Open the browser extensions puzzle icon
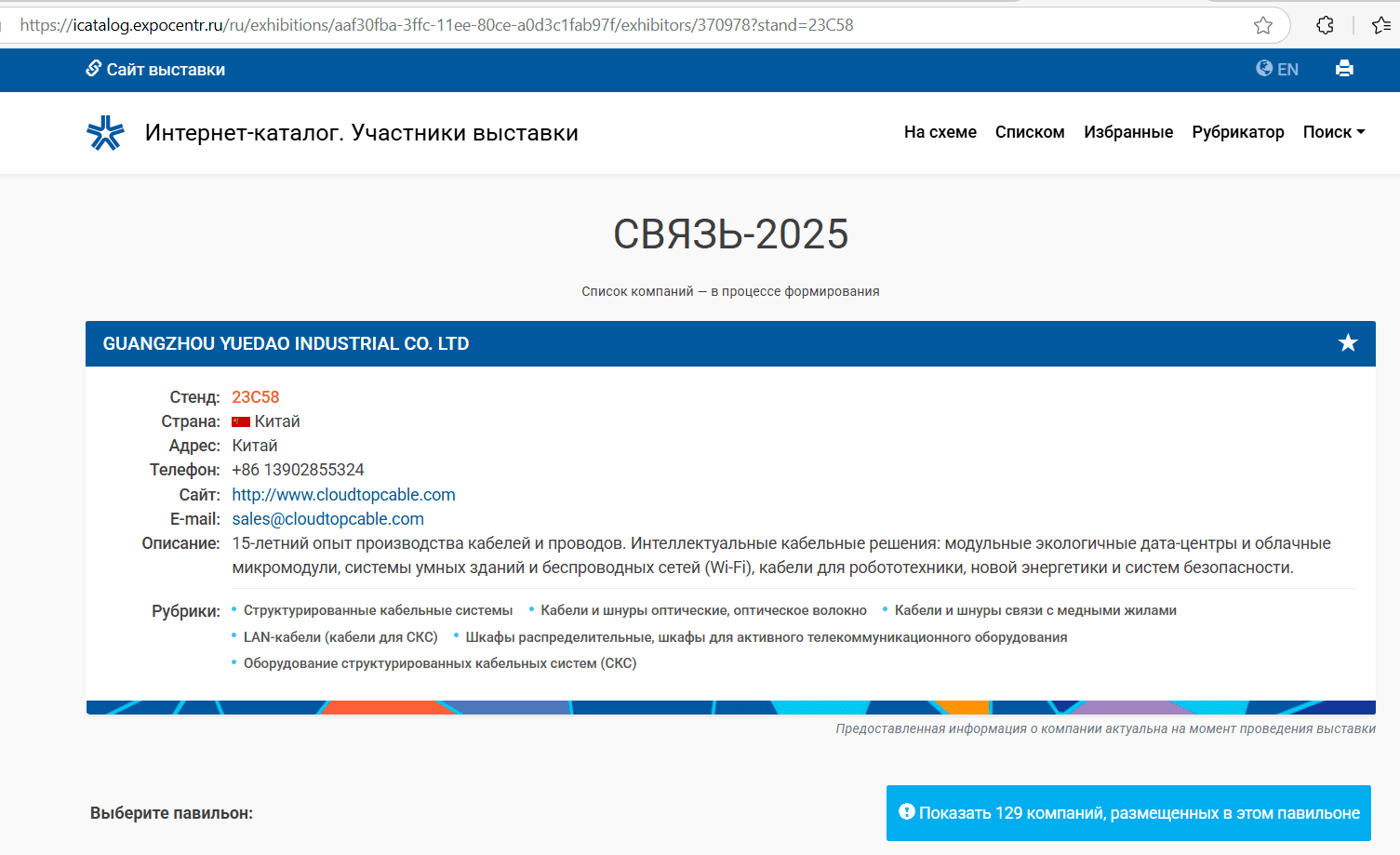 coord(1326,25)
